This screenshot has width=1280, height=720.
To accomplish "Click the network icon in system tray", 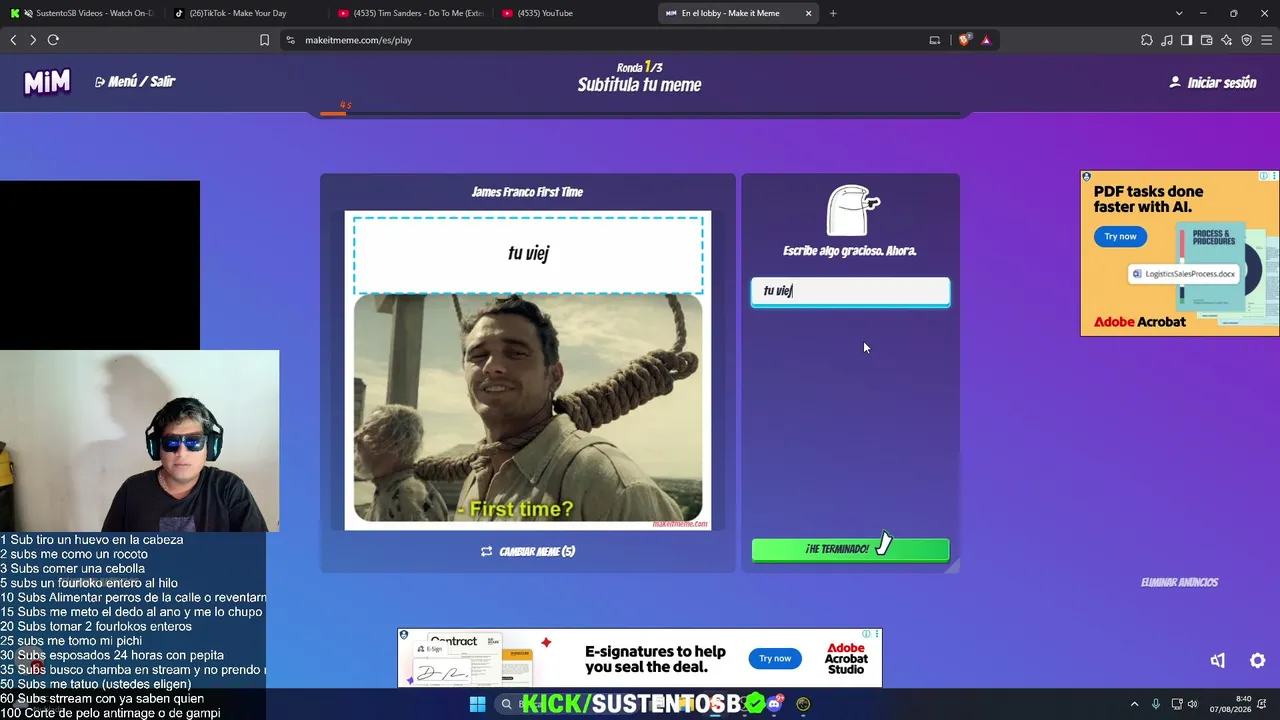I will click(x=1176, y=704).
